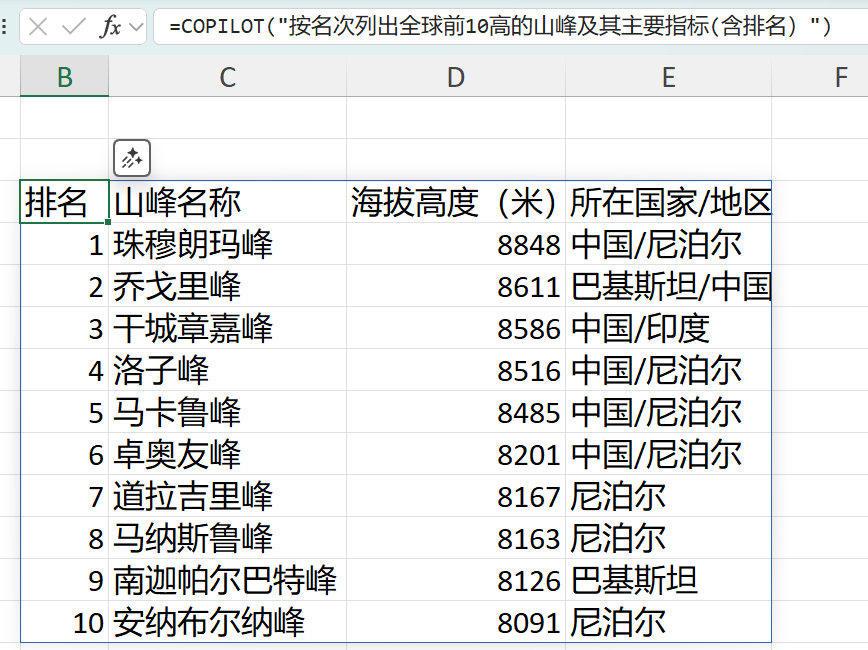Click the cell containing 珠穆朗玛峰
The width and height of the screenshot is (868, 650).
(227, 245)
